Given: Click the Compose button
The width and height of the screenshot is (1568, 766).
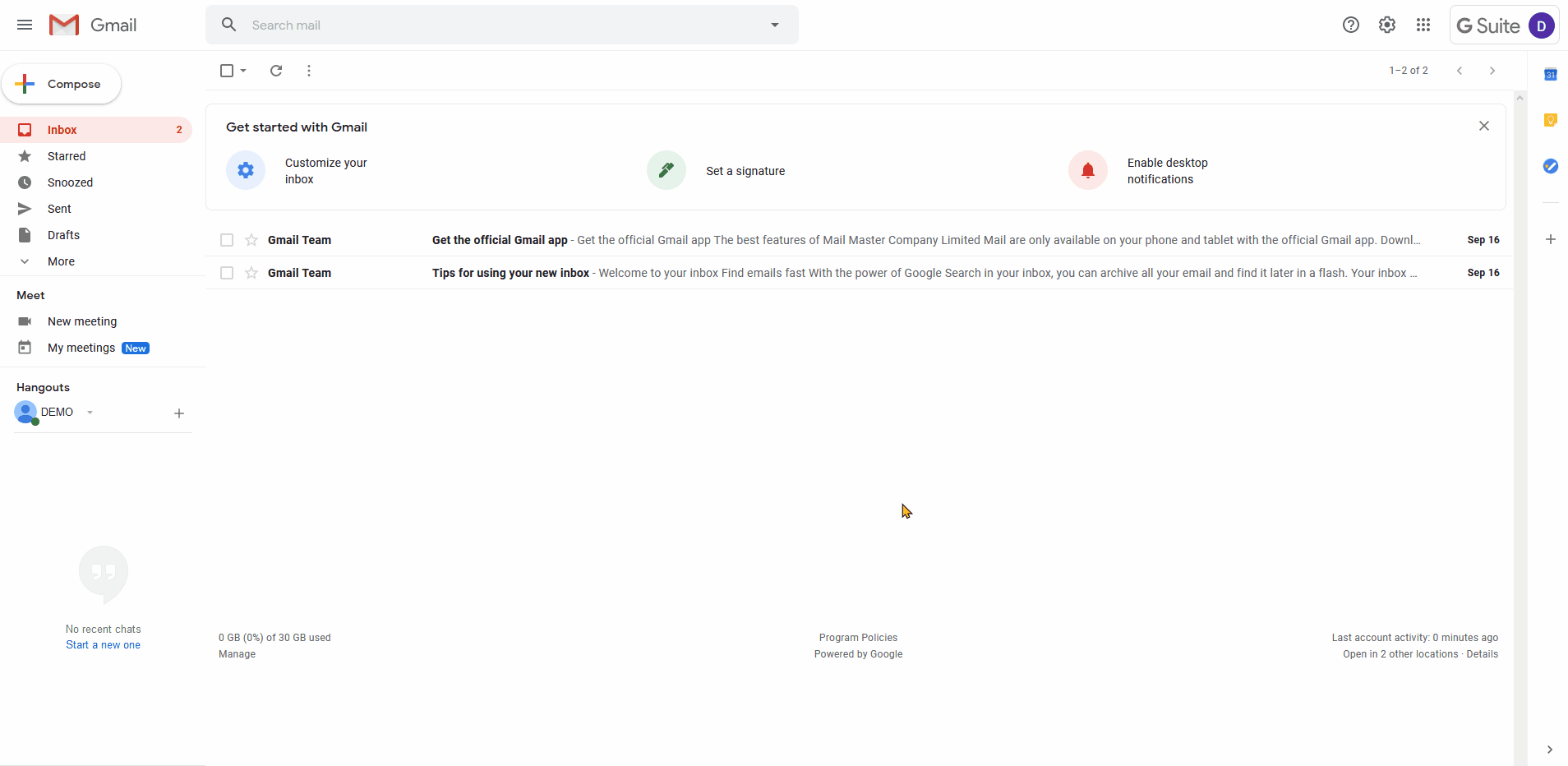Looking at the screenshot, I should click(62, 84).
